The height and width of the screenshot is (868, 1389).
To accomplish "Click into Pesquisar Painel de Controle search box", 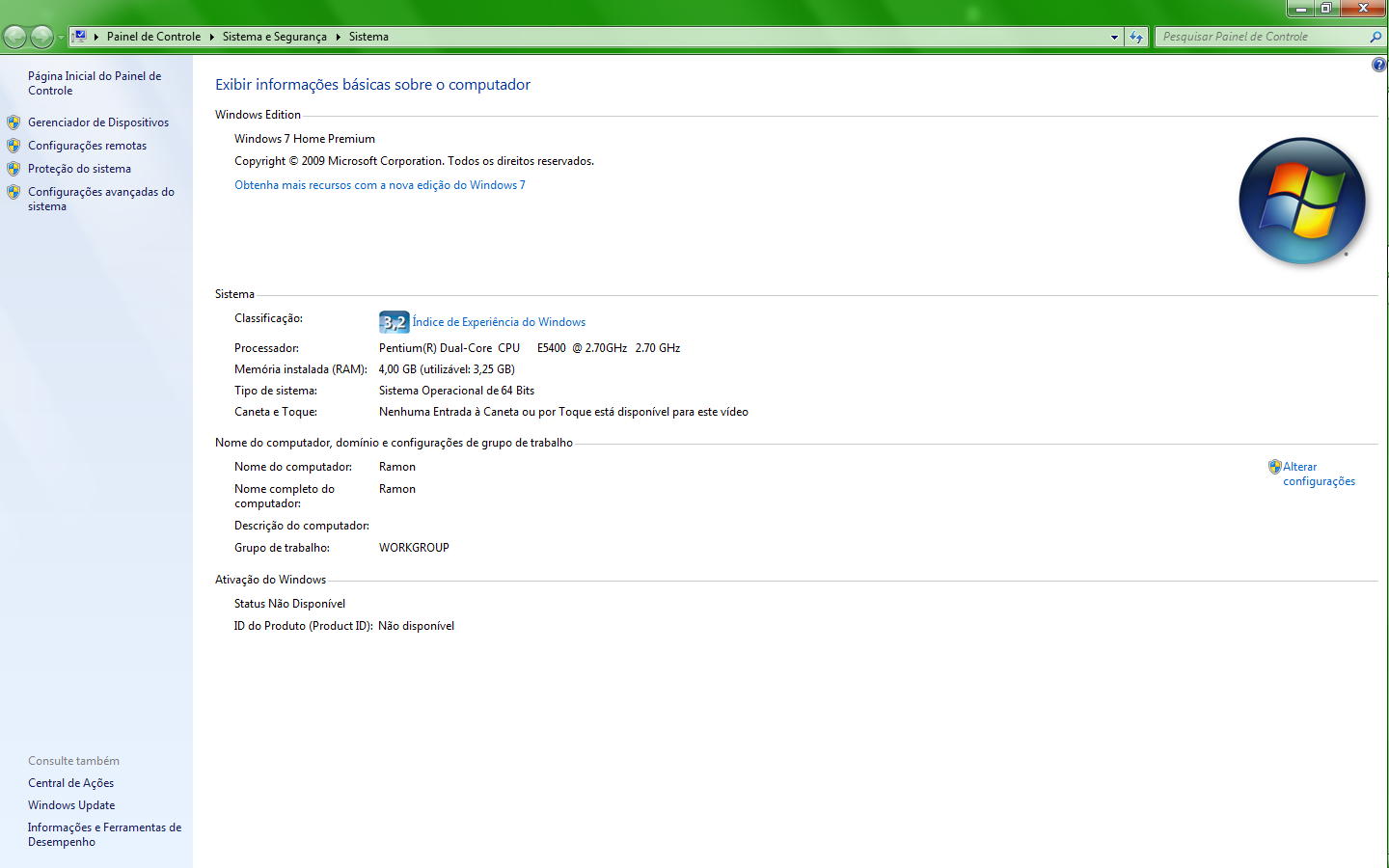I will (1262, 37).
